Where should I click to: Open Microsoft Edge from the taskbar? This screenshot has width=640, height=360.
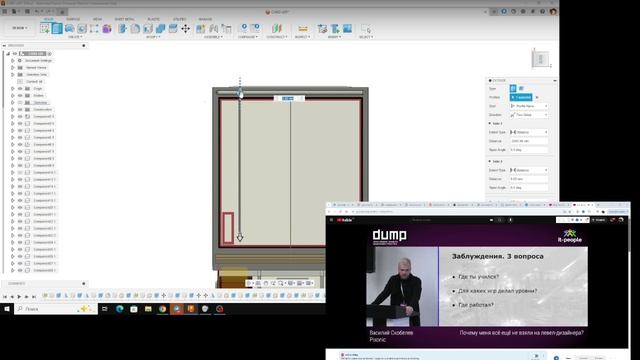(x=120, y=309)
